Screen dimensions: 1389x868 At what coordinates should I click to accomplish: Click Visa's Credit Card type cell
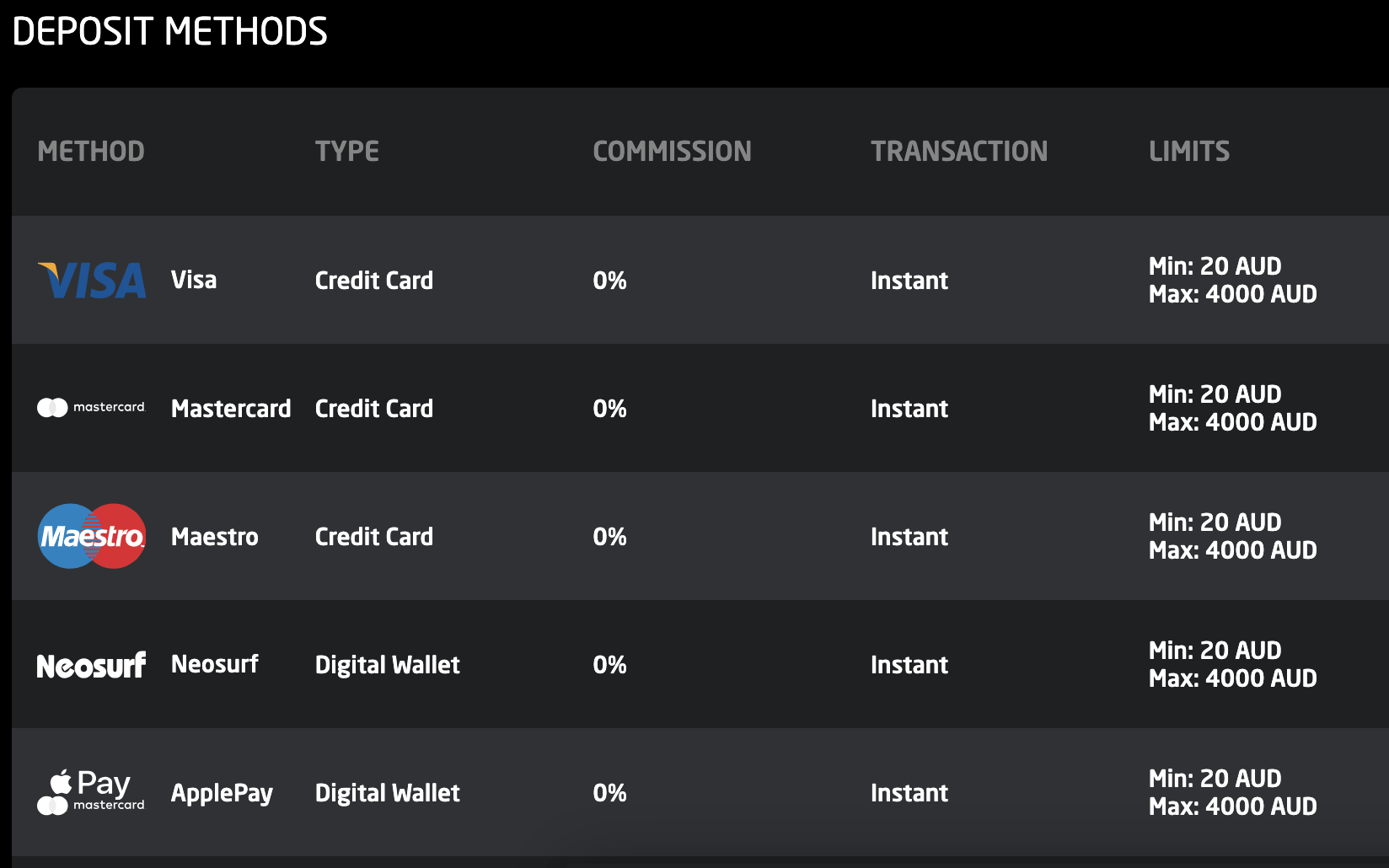(374, 281)
